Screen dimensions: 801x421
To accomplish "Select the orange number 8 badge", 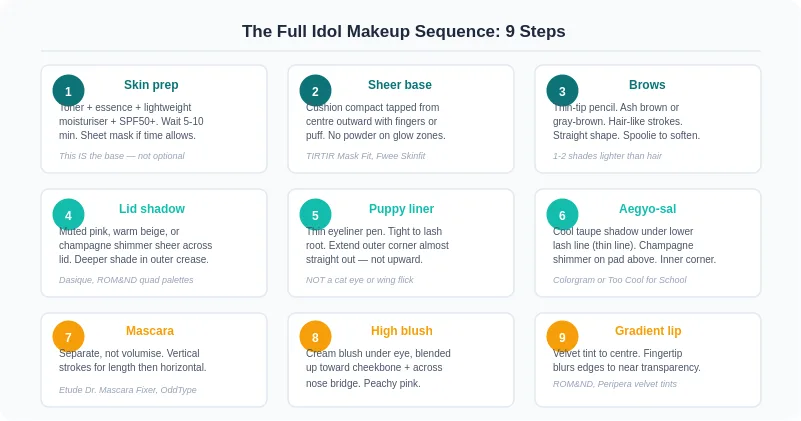I will pyautogui.click(x=315, y=337).
